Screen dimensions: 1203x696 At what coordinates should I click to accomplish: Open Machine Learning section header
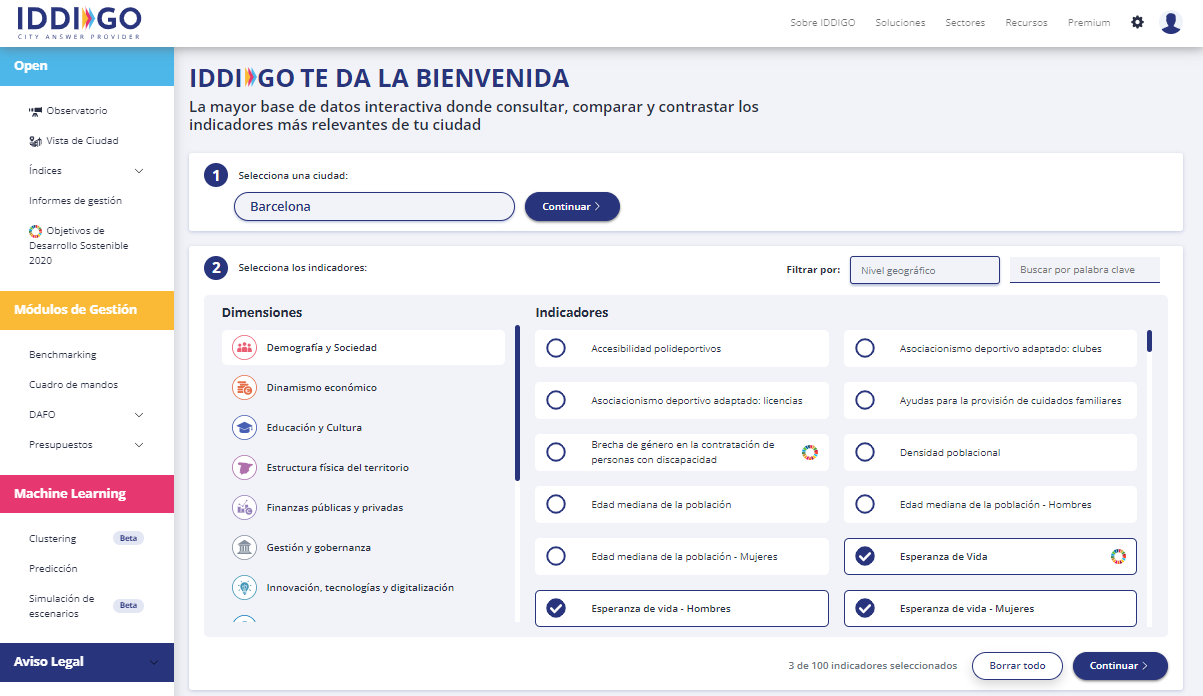pyautogui.click(x=87, y=494)
